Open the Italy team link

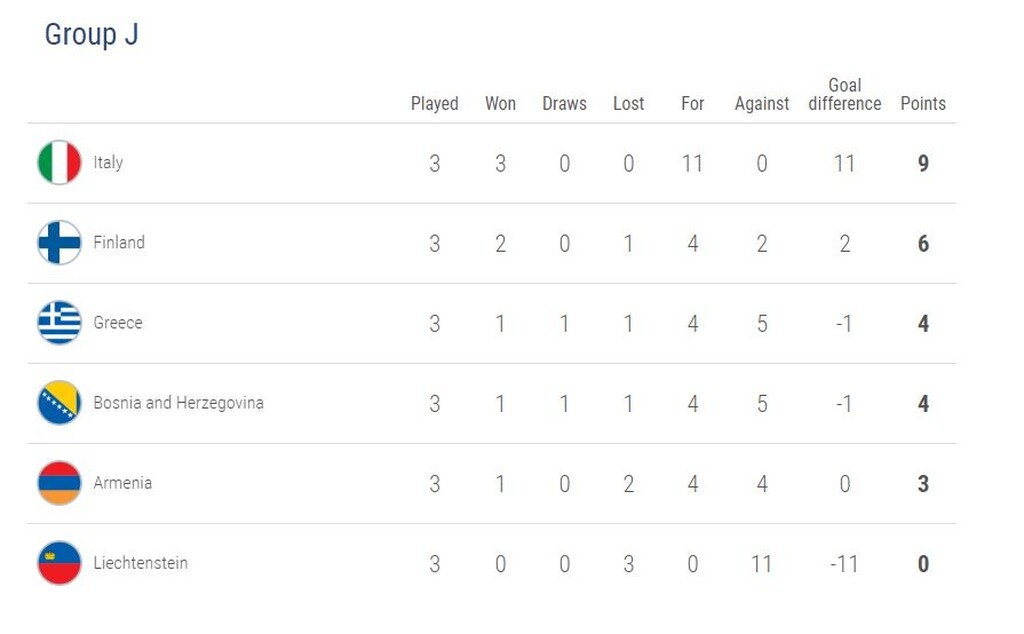108,163
